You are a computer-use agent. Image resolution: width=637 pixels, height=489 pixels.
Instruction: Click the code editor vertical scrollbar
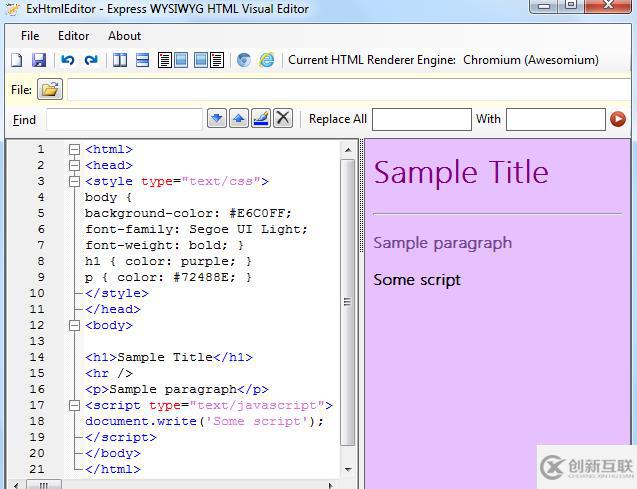tap(348, 300)
